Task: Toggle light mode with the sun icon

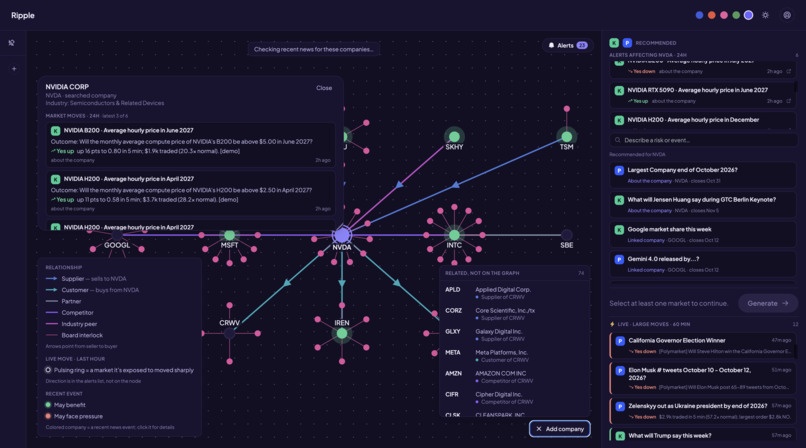Action: tap(765, 15)
